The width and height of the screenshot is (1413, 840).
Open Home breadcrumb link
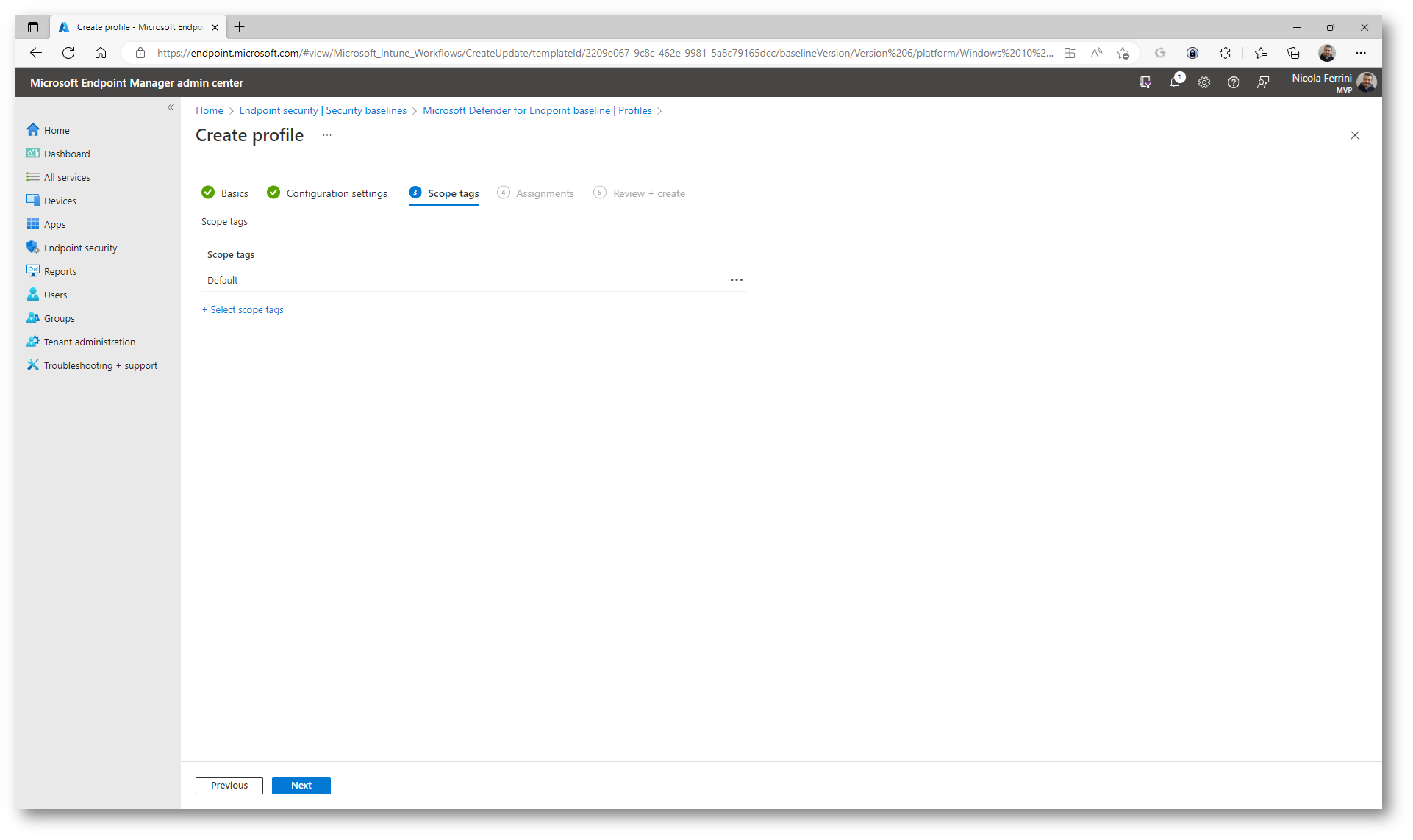click(210, 110)
